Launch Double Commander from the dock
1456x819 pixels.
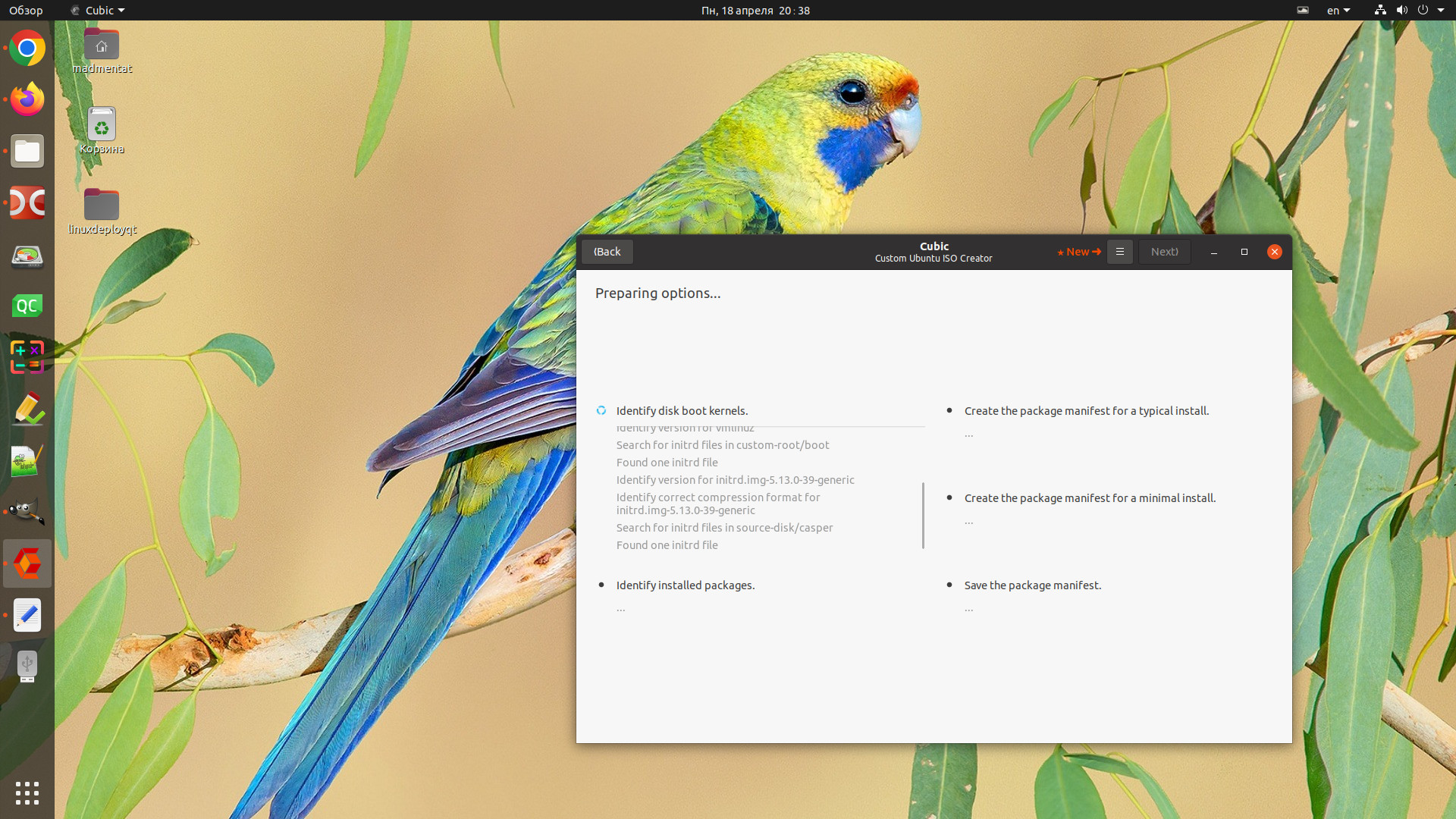point(27,202)
